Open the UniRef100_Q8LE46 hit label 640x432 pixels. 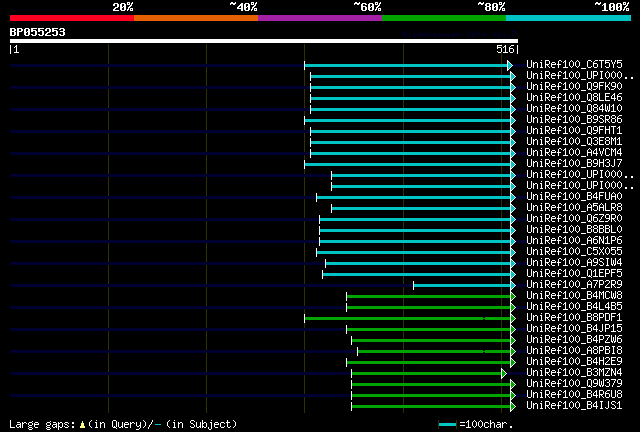[574, 98]
